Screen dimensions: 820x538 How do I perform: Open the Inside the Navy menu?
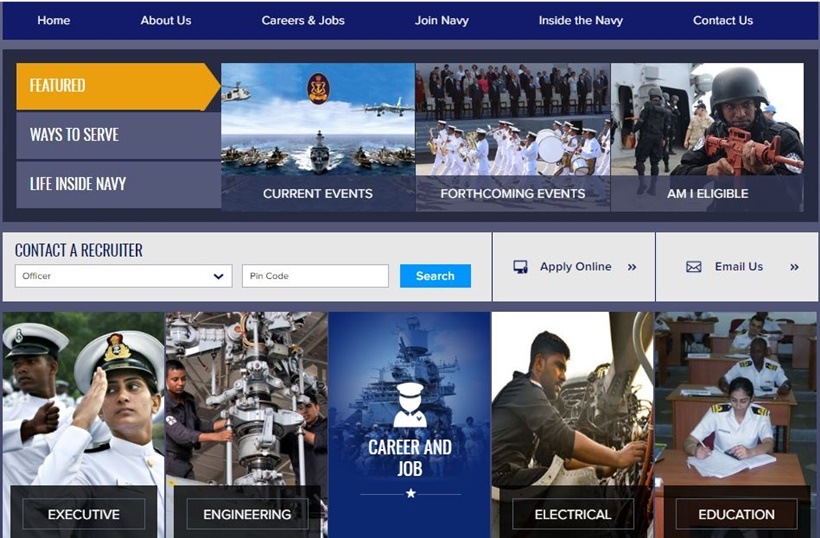[x=580, y=21]
